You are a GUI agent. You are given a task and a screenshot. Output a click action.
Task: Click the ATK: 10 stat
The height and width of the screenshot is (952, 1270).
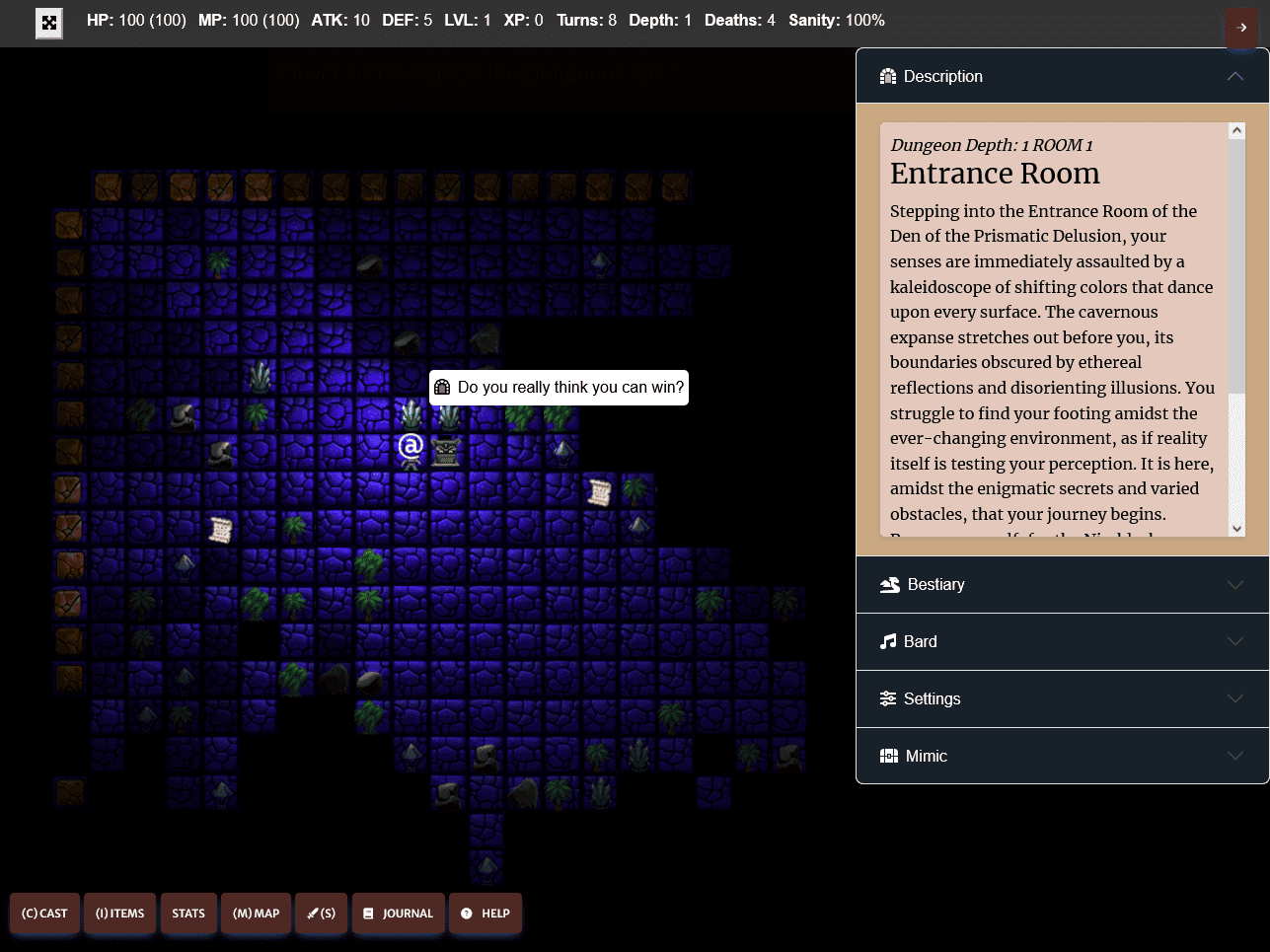(340, 20)
